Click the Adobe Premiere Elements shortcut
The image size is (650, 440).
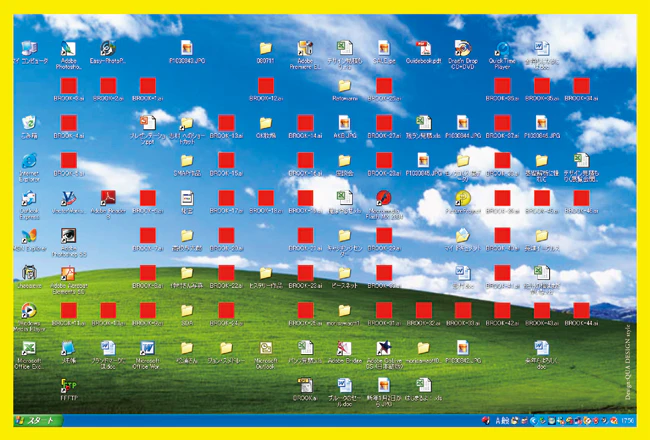tap(305, 49)
